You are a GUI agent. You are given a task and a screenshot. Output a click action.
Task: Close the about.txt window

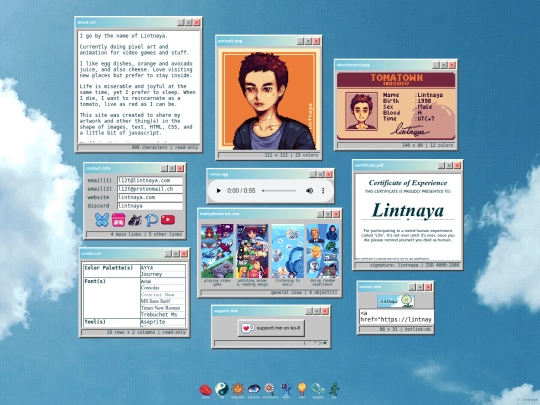click(x=197, y=22)
